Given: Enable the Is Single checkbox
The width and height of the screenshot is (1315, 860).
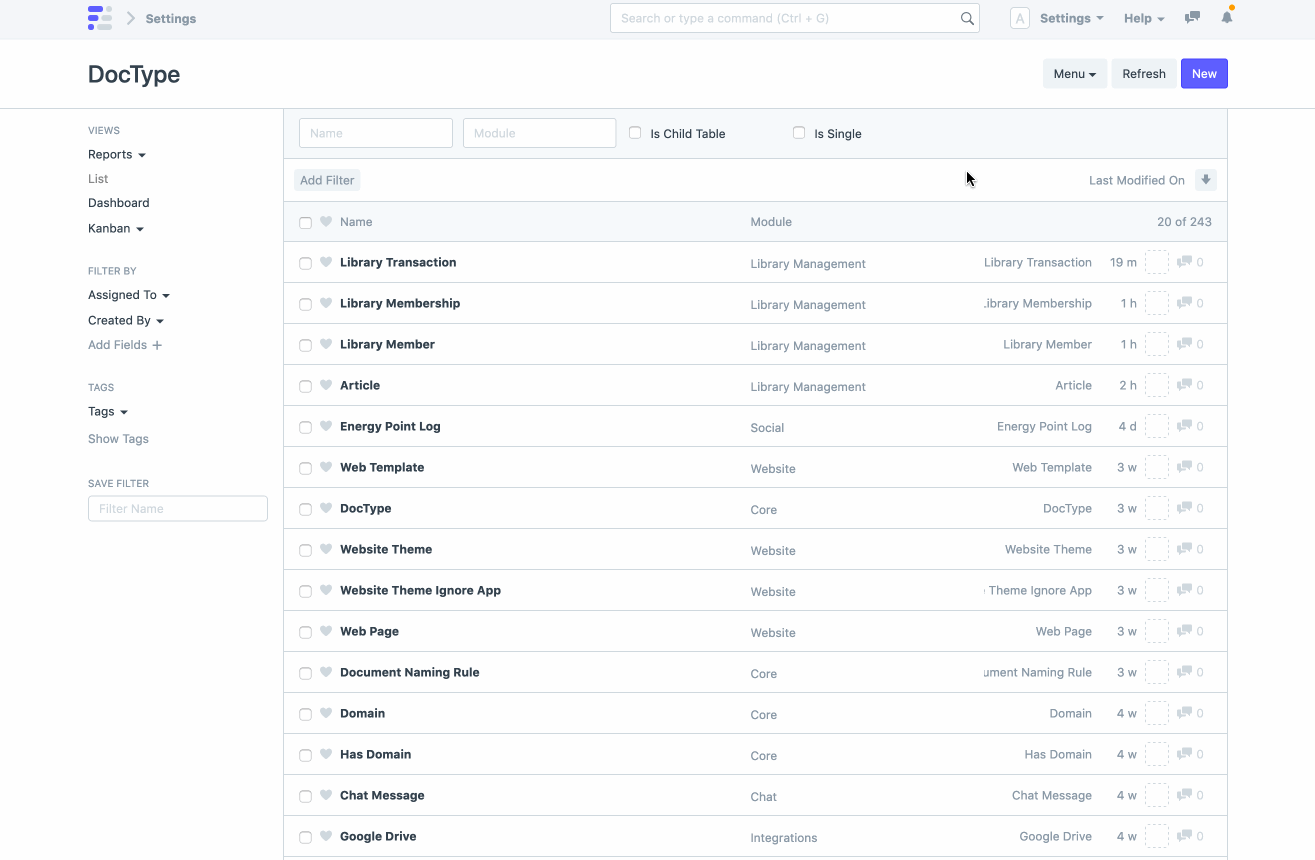Looking at the screenshot, I should pos(799,132).
